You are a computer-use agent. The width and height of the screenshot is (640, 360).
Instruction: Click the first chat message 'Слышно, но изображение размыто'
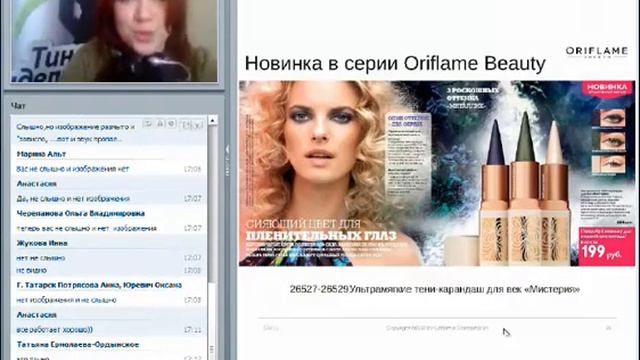(76, 127)
